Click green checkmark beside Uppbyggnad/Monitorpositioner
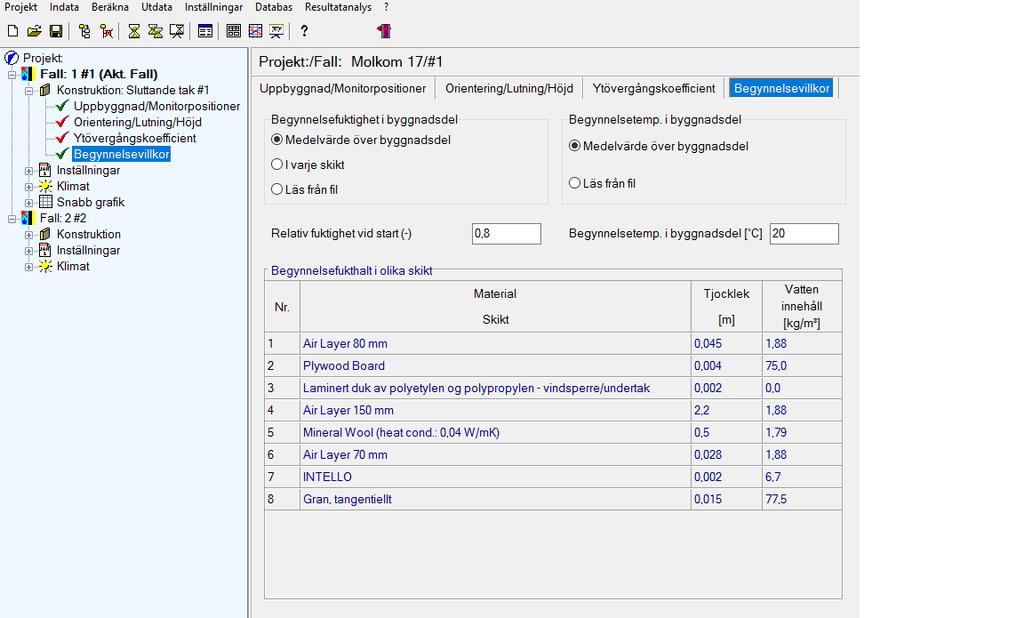The height and width of the screenshot is (618, 1024). [62, 106]
